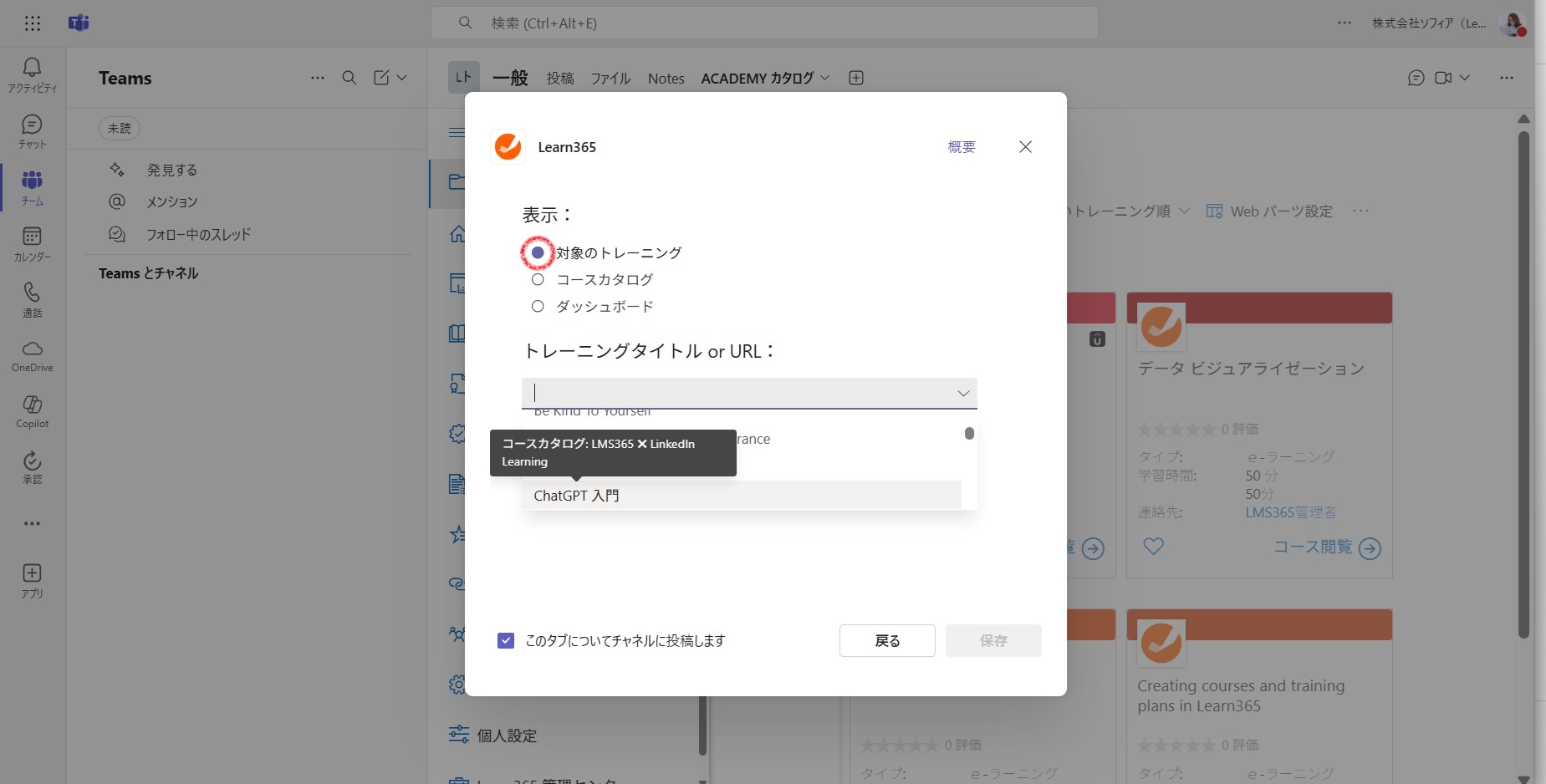Open フォロー中のスレッド item

tap(198, 235)
